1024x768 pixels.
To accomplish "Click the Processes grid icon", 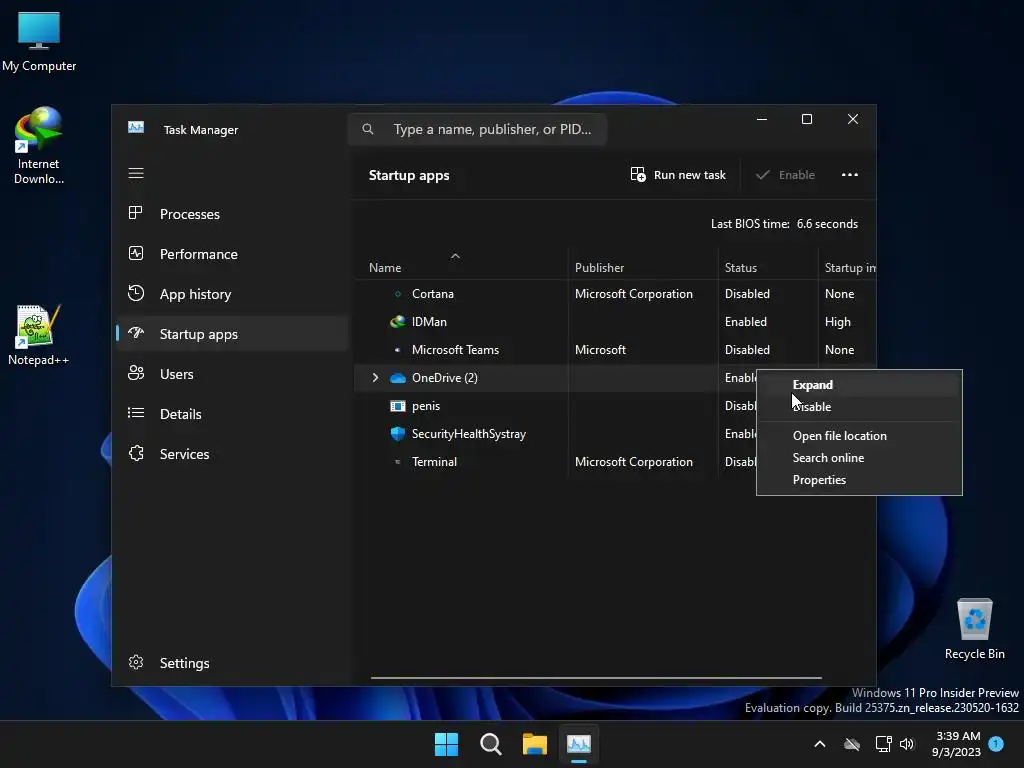I will [135, 213].
